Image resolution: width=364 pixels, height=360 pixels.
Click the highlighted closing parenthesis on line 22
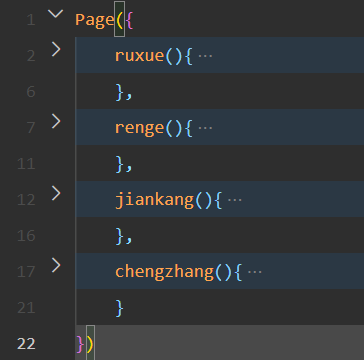tap(90, 344)
